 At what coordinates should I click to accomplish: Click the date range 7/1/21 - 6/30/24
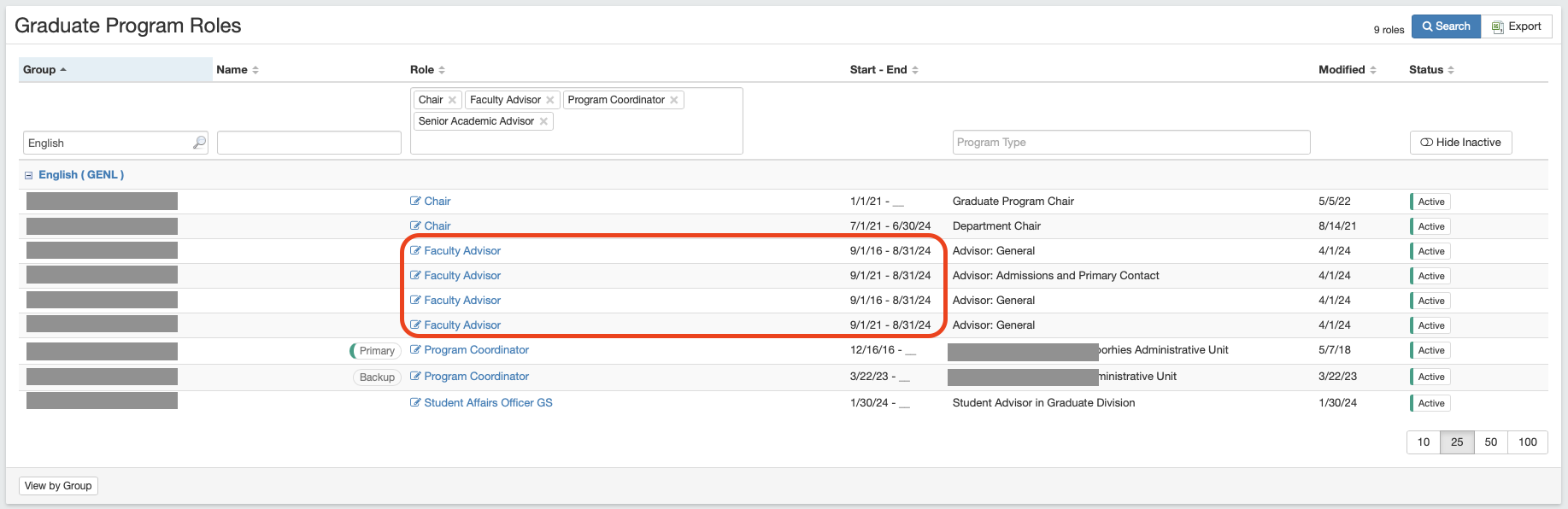point(890,226)
